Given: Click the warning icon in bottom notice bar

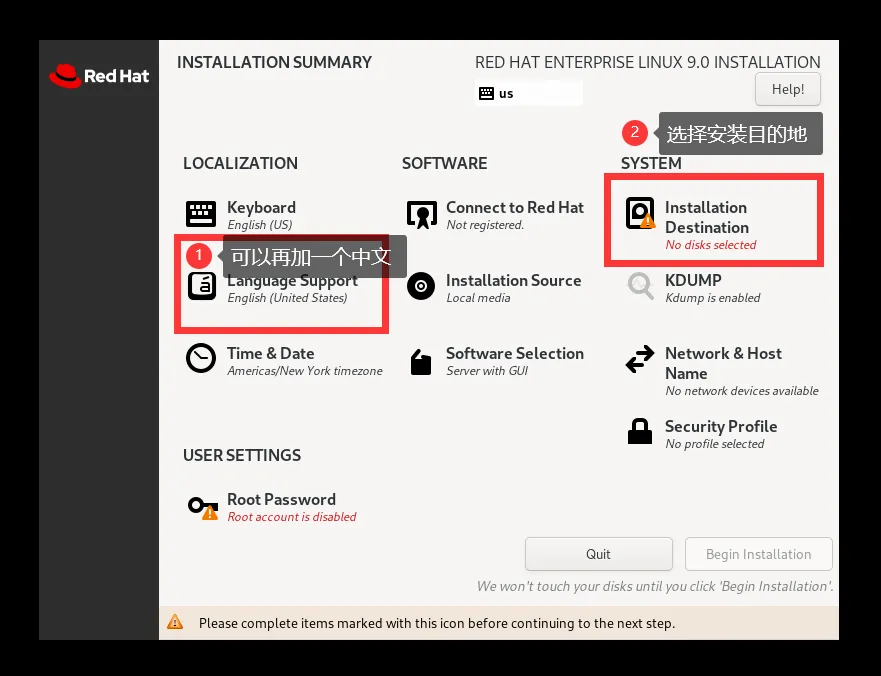Looking at the screenshot, I should click(x=175, y=622).
